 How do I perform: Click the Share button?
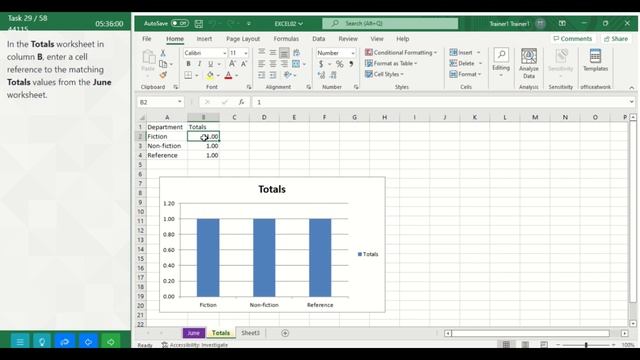[x=616, y=38]
